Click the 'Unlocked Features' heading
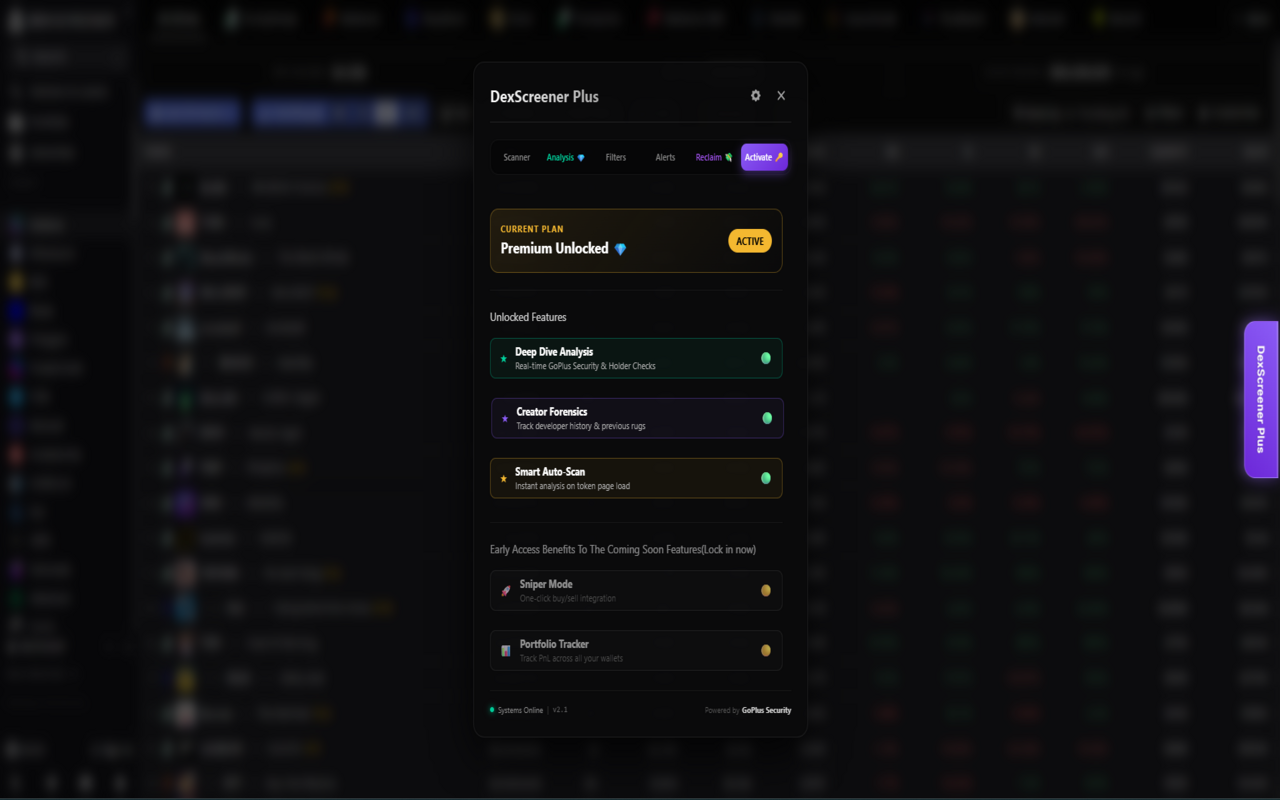1280x800 pixels. pyautogui.click(x=528, y=317)
